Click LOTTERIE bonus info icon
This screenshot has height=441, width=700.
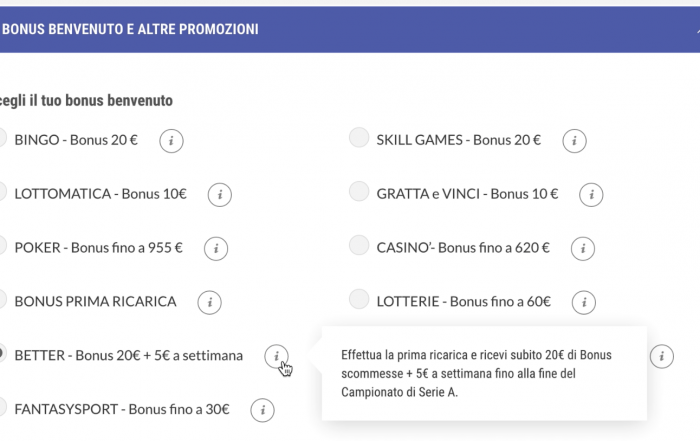(584, 303)
